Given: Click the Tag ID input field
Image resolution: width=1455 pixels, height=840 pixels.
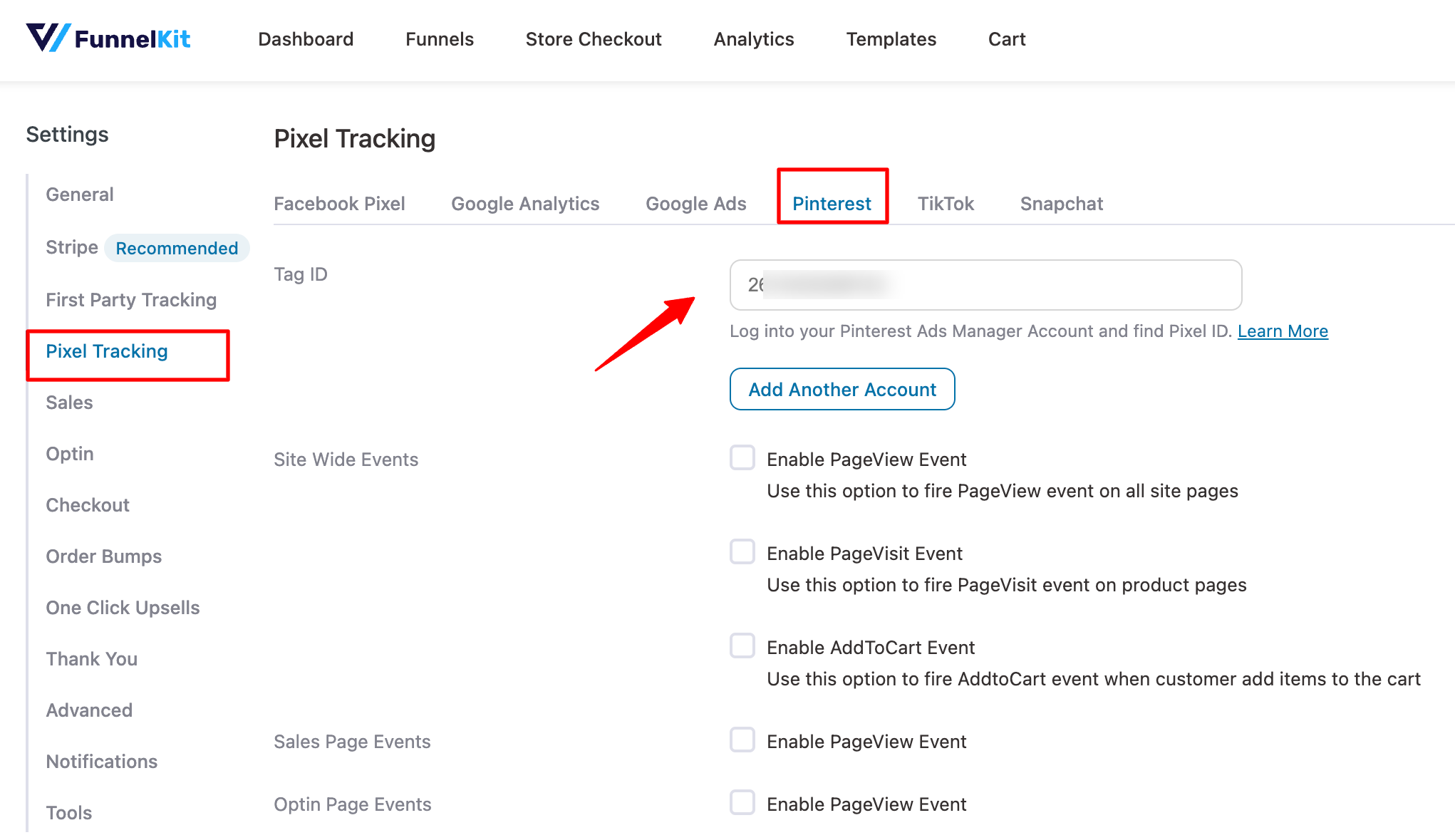Looking at the screenshot, I should [985, 285].
